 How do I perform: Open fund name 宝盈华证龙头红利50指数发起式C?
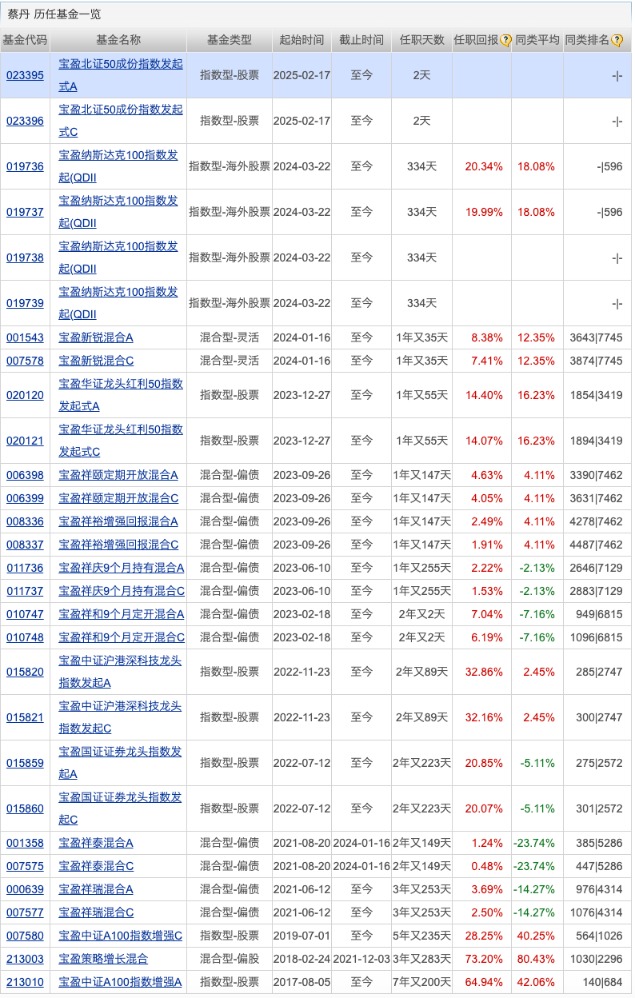(120, 440)
